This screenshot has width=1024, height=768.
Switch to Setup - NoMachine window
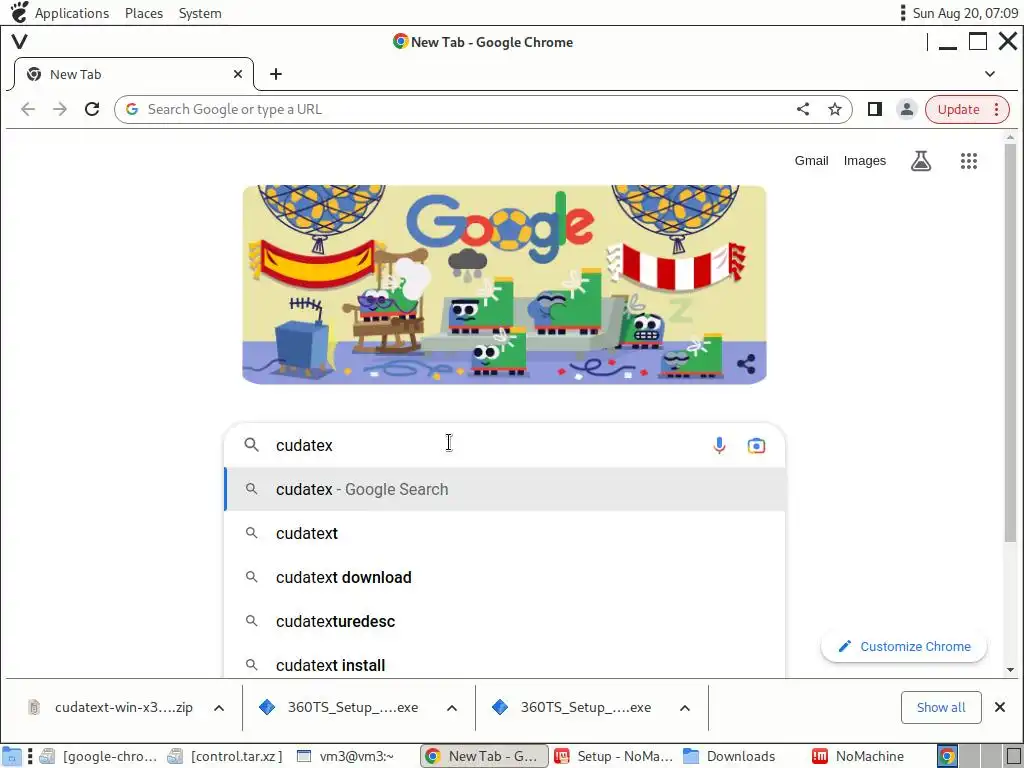click(x=613, y=756)
